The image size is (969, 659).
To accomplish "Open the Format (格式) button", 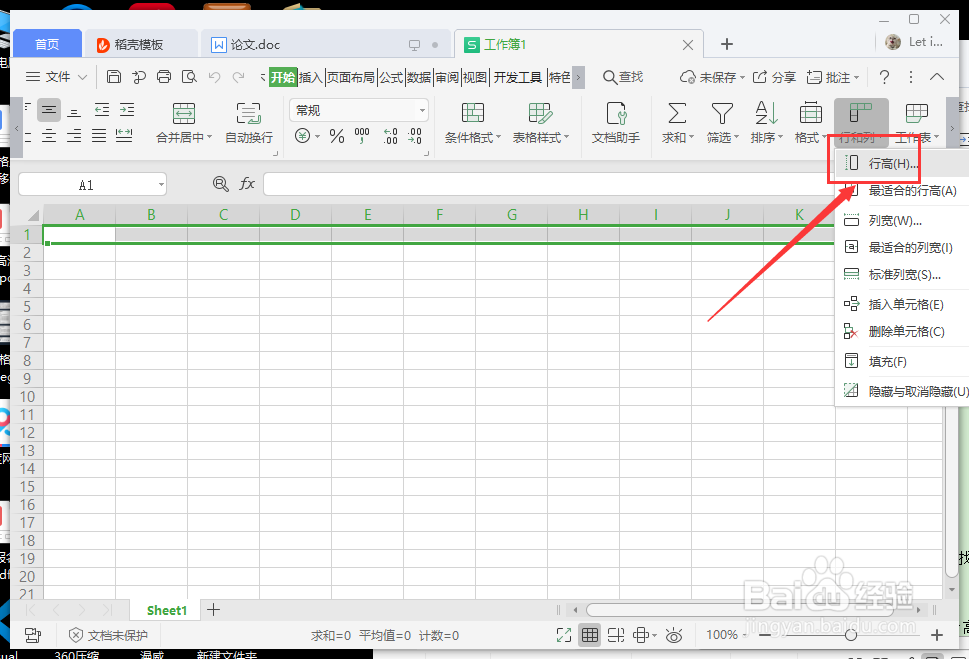I will click(810, 123).
